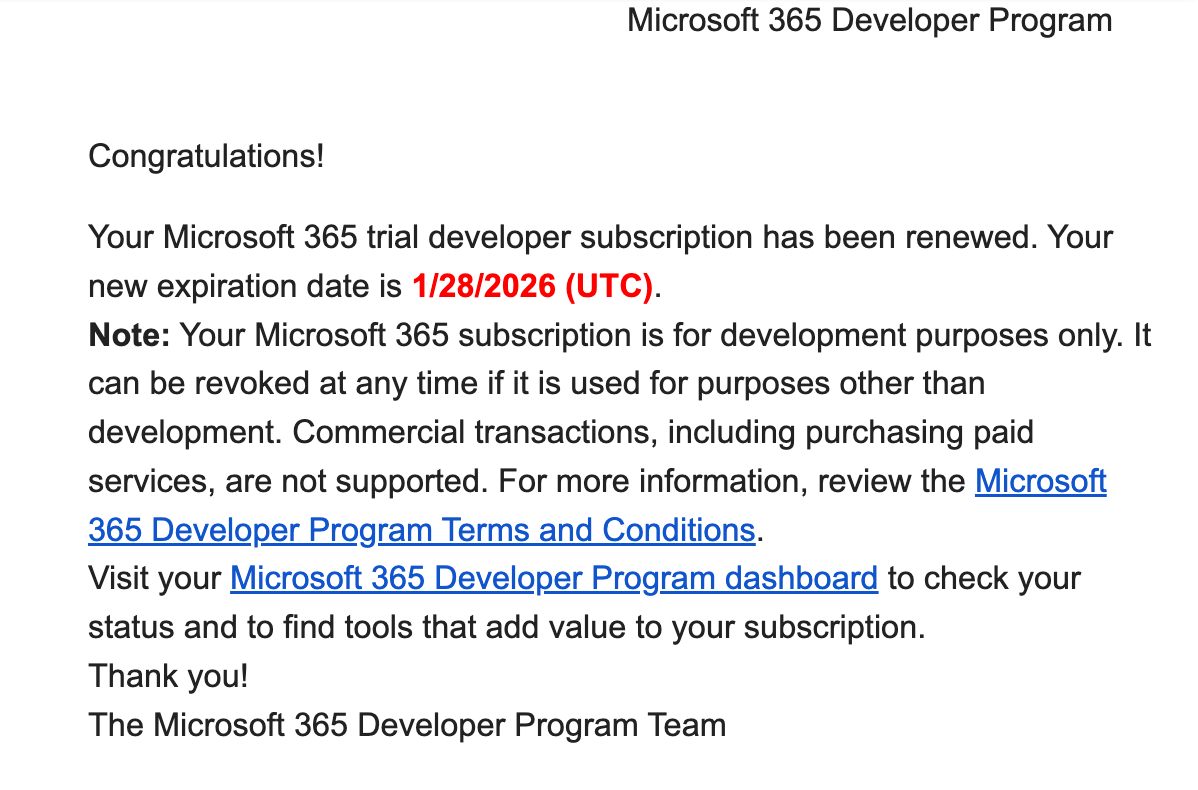Click the red 1/28/2026 (UTC) expiration date

(x=532, y=287)
